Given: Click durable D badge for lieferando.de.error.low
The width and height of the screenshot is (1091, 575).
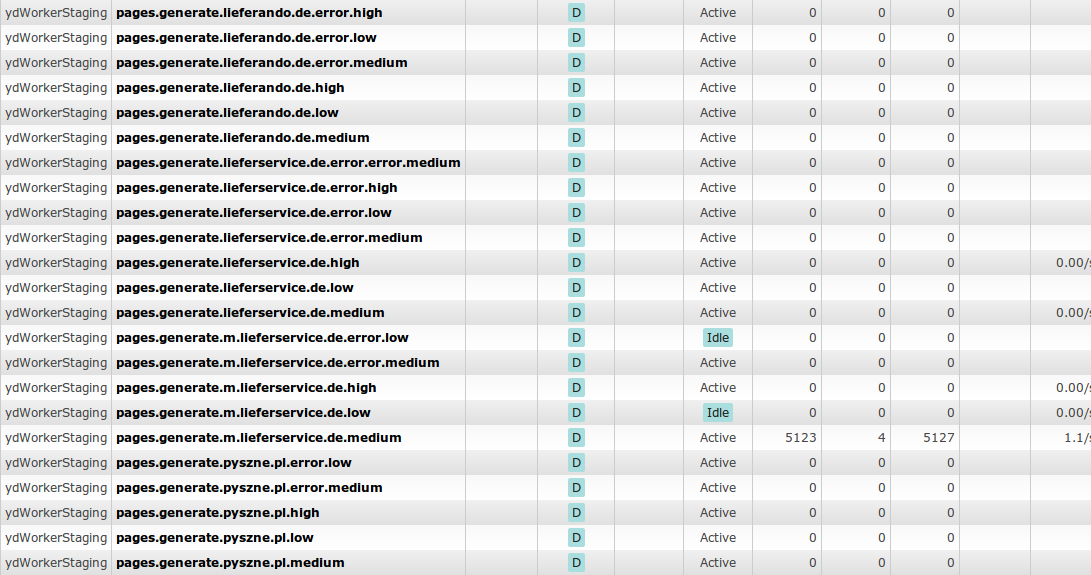Looking at the screenshot, I should pyautogui.click(x=576, y=38).
